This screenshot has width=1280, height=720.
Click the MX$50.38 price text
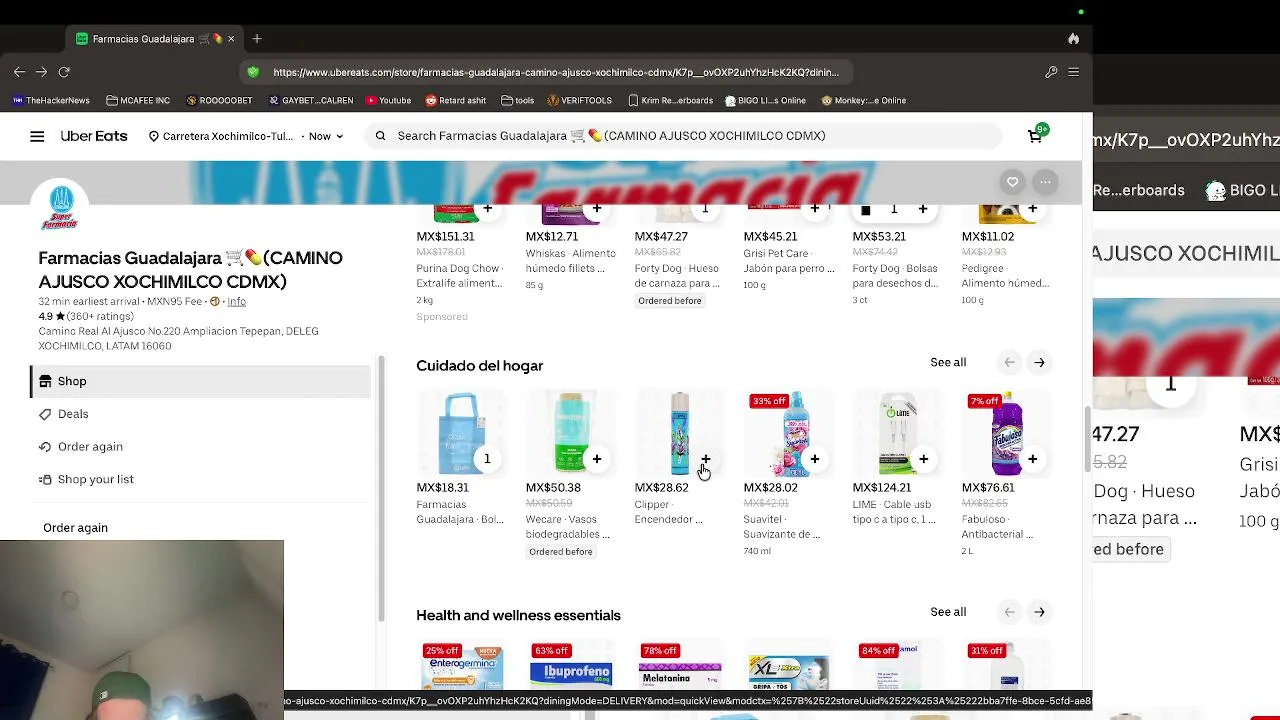point(553,488)
